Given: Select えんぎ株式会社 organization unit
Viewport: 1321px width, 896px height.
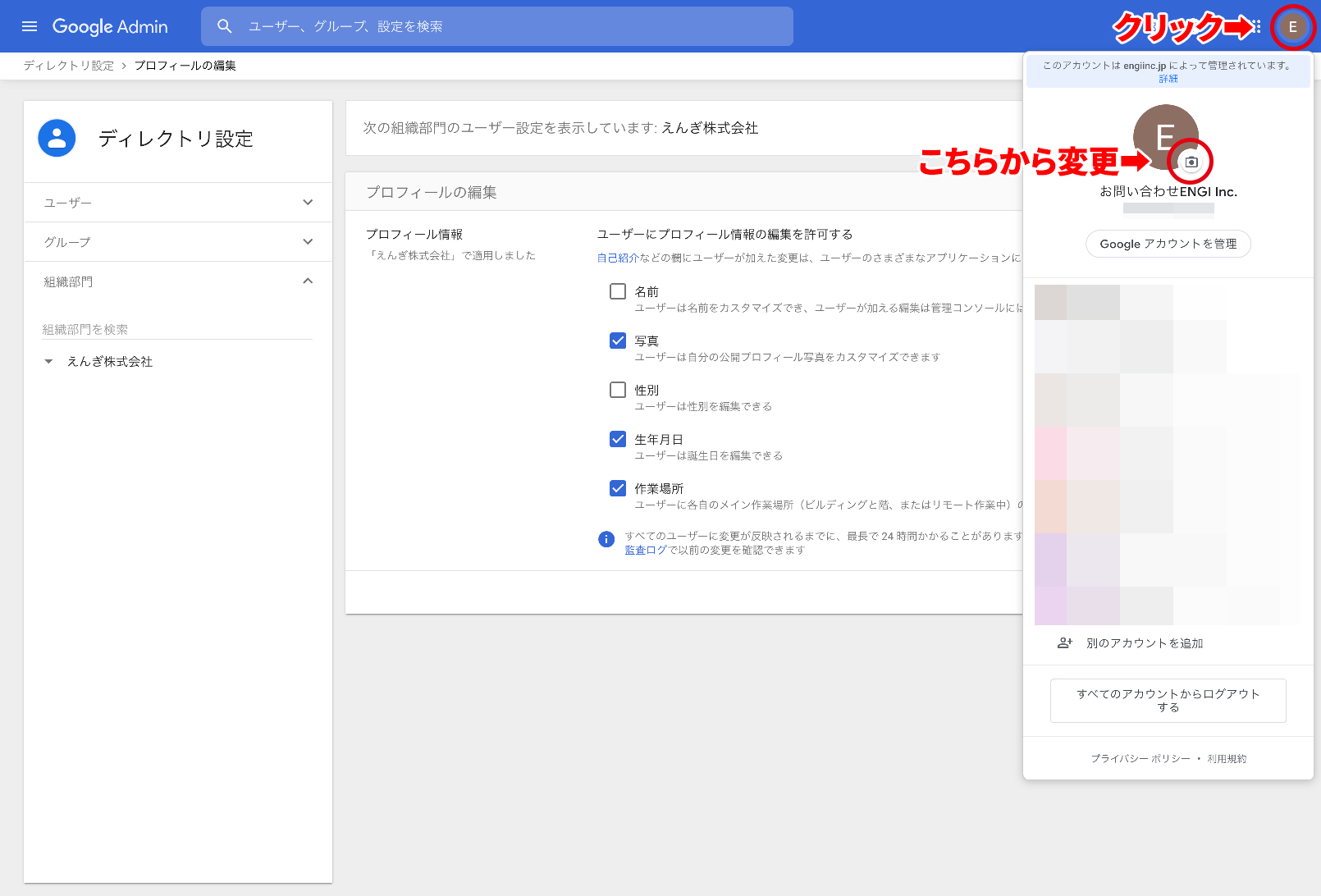Looking at the screenshot, I should tap(110, 362).
